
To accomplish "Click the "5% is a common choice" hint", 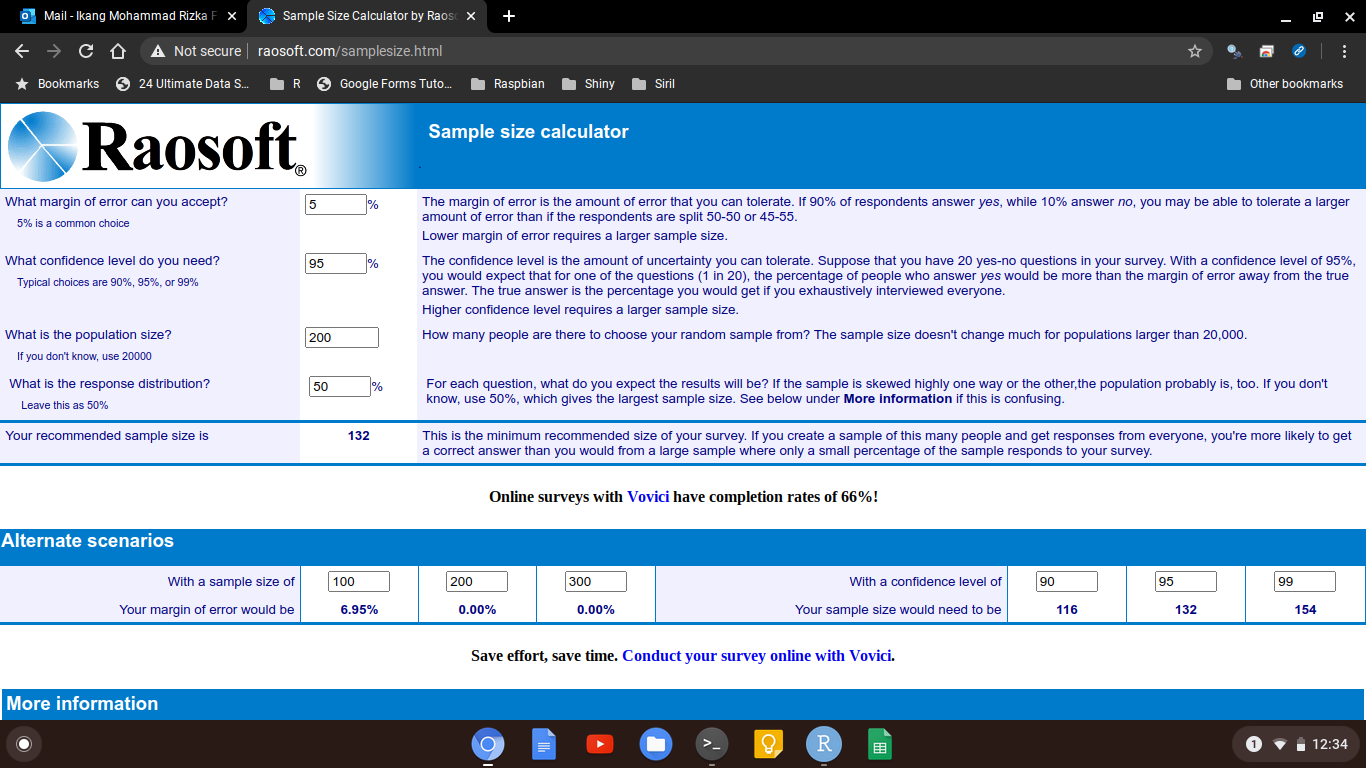I will [x=73, y=223].
